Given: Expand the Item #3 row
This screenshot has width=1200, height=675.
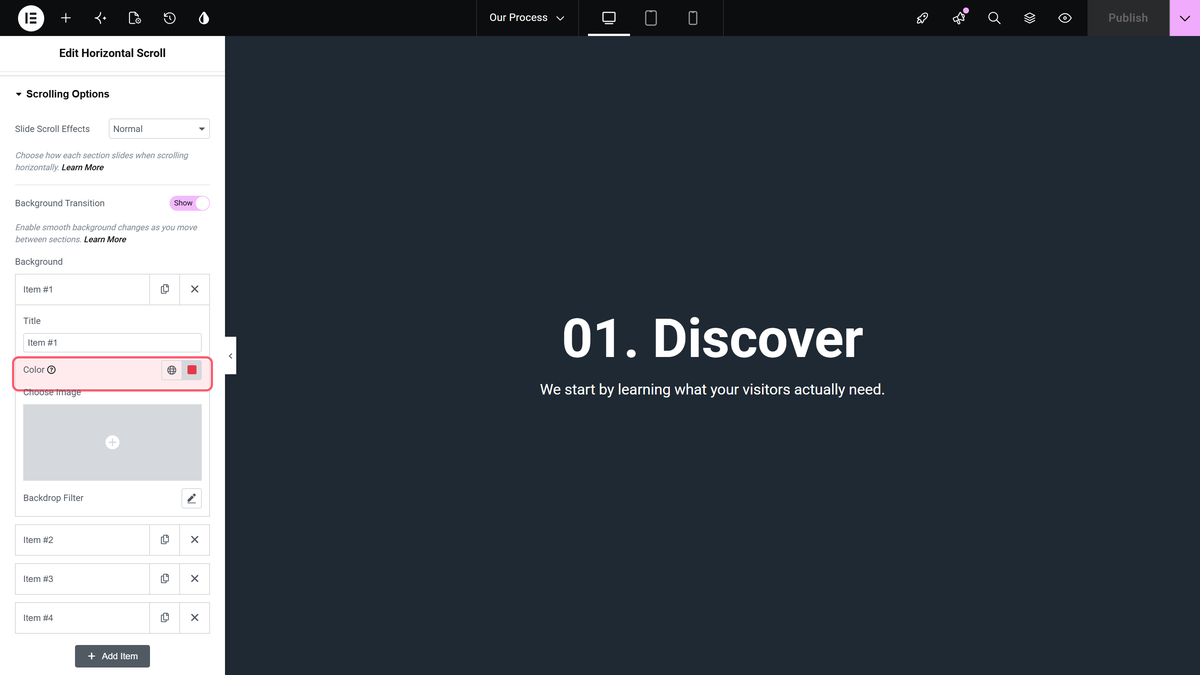Looking at the screenshot, I should coord(82,579).
